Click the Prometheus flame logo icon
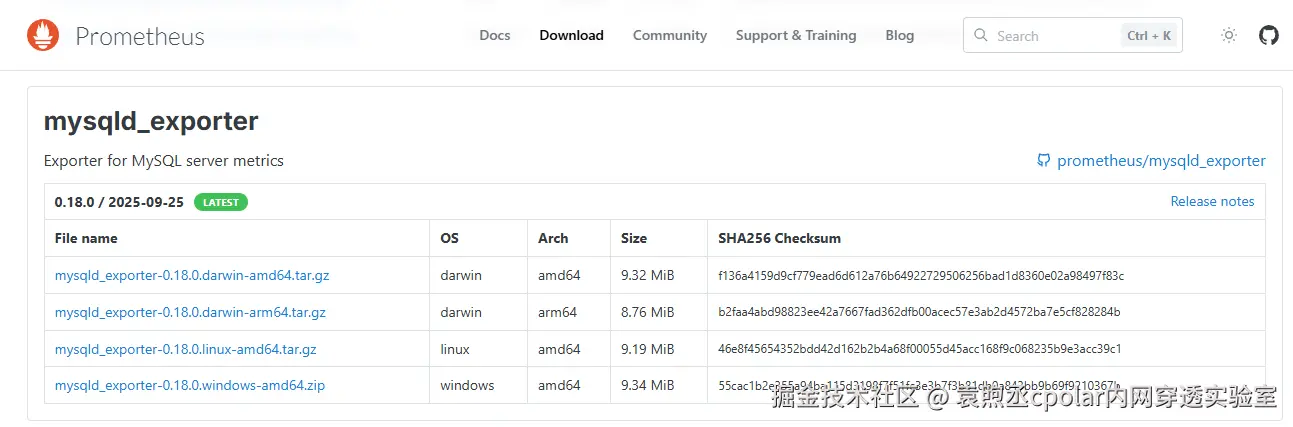 42,36
